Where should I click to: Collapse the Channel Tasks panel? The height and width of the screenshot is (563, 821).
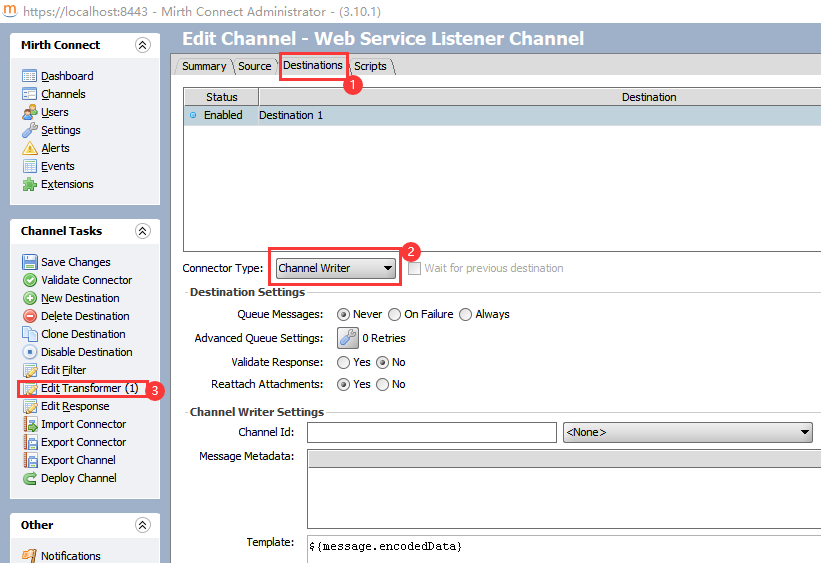(142, 231)
